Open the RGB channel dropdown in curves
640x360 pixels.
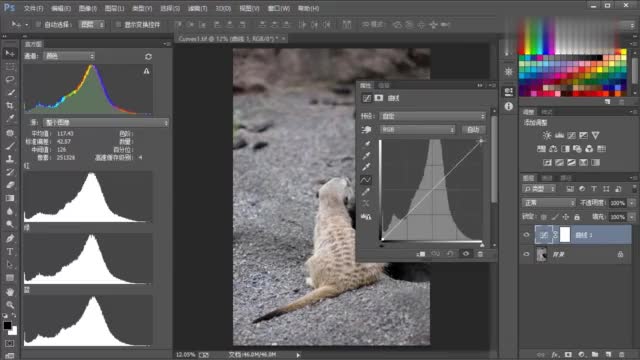[417, 129]
